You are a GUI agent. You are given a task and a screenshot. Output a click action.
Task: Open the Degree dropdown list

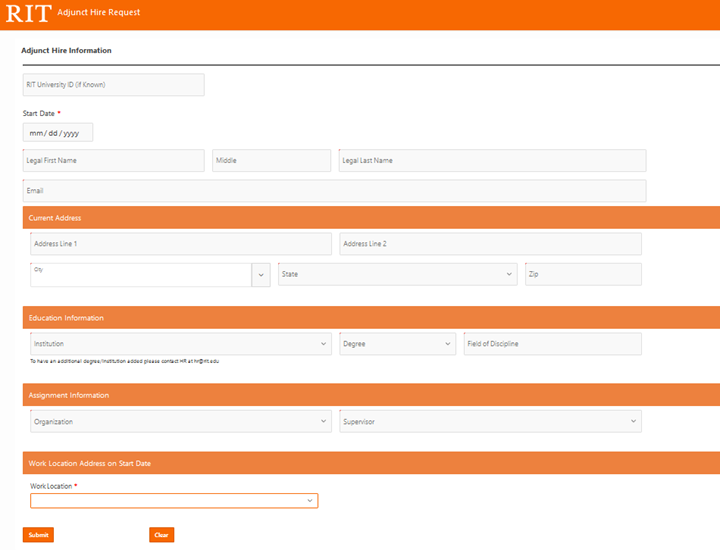(x=397, y=344)
